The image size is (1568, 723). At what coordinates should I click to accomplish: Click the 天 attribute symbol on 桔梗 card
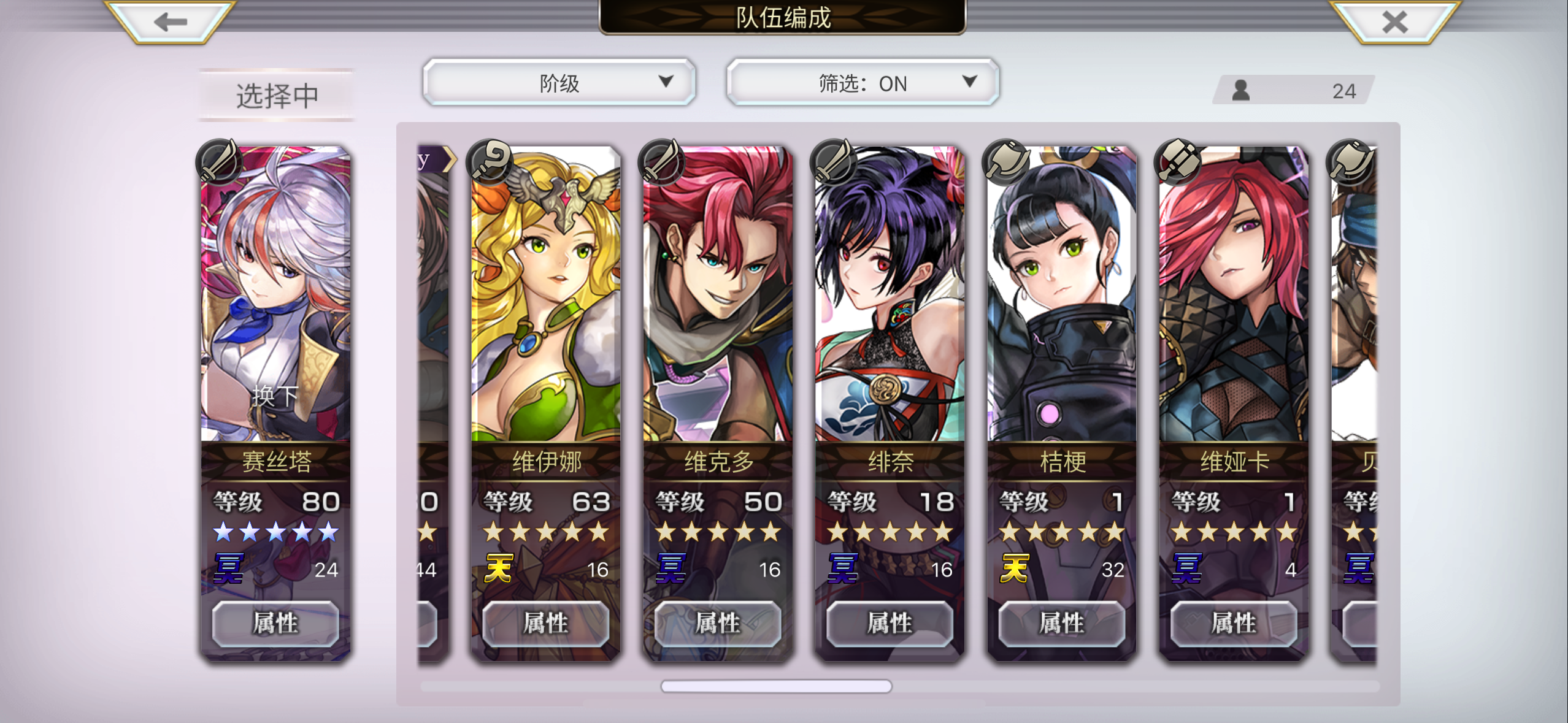tap(1014, 568)
